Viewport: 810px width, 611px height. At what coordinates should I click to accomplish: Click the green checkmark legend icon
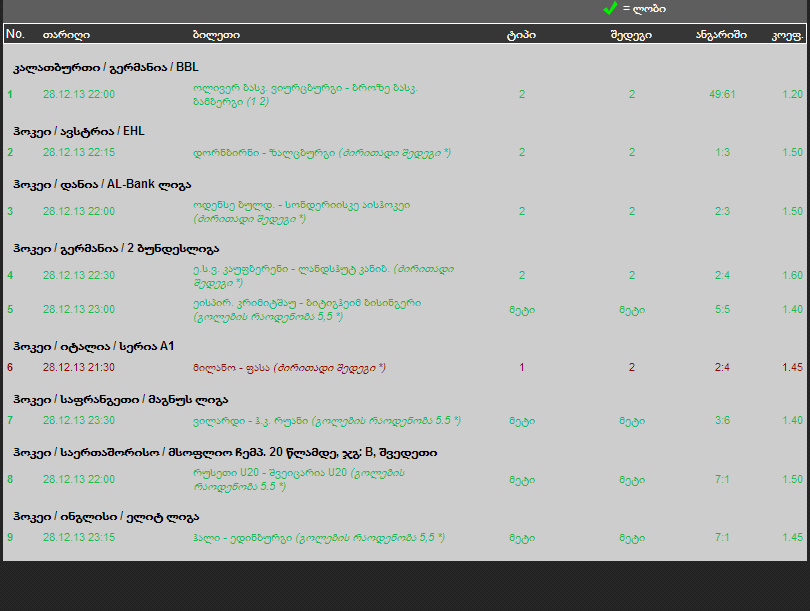[x=610, y=8]
